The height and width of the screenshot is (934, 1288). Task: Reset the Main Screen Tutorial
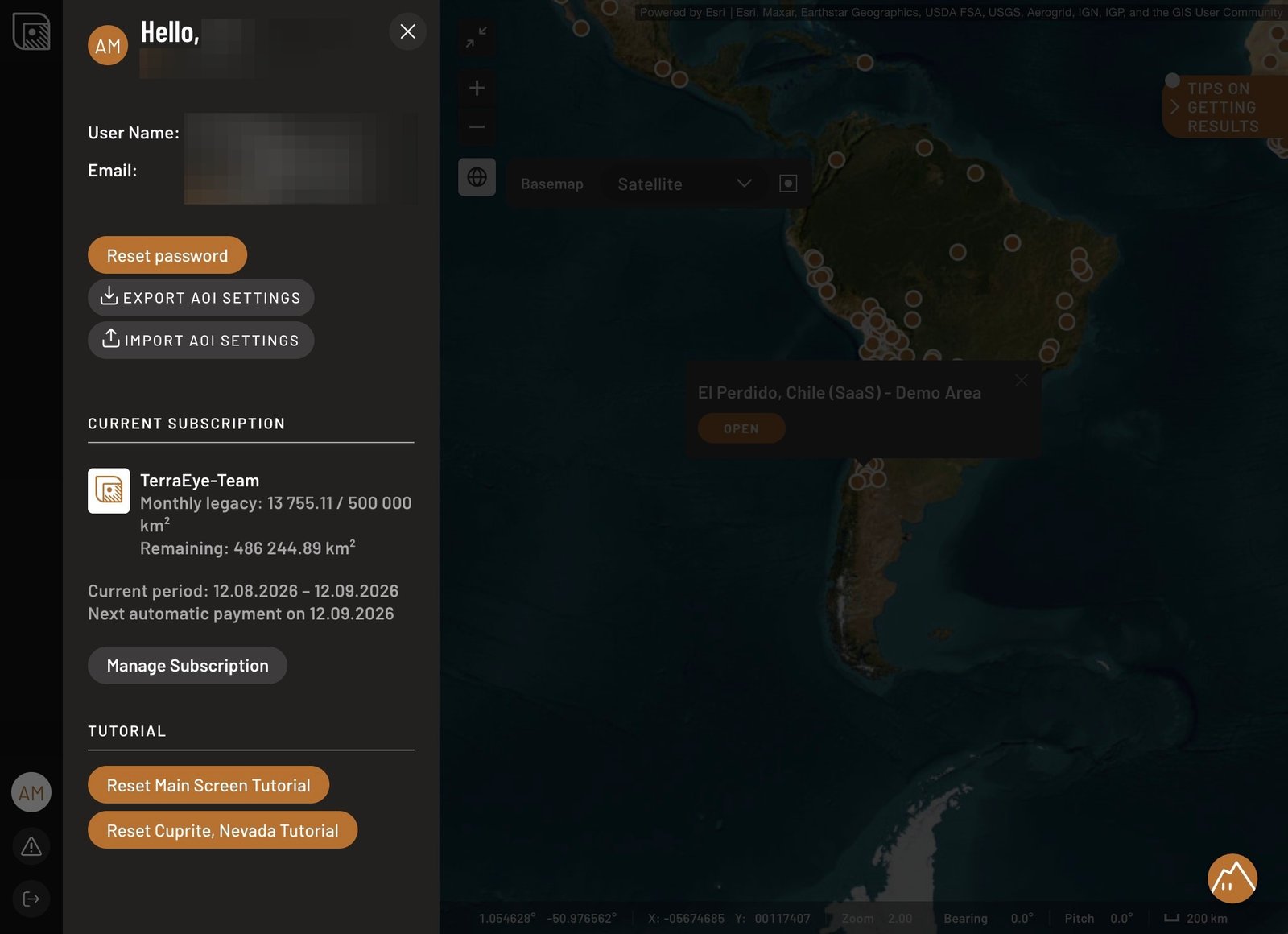(x=208, y=785)
